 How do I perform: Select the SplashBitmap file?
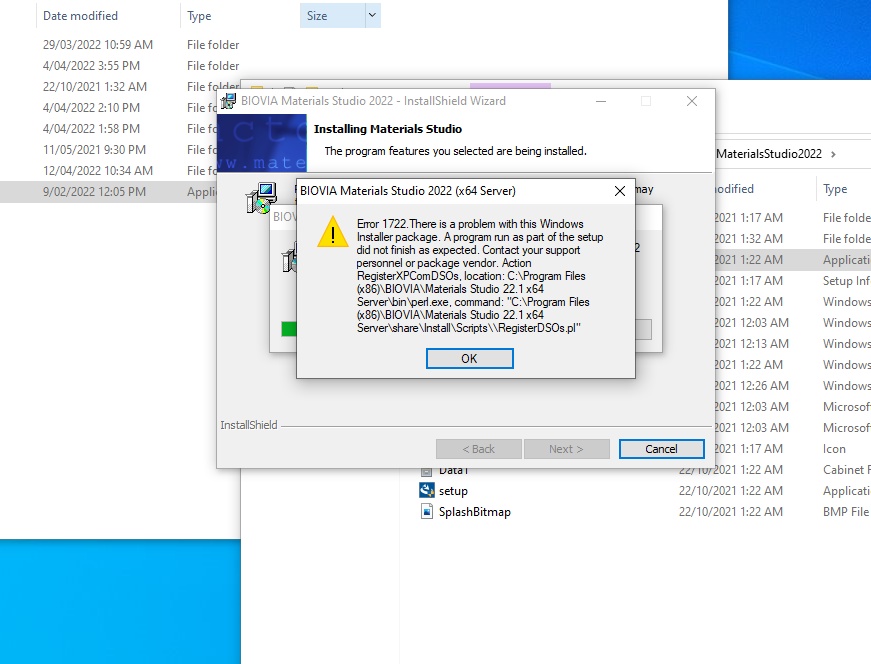(x=474, y=512)
